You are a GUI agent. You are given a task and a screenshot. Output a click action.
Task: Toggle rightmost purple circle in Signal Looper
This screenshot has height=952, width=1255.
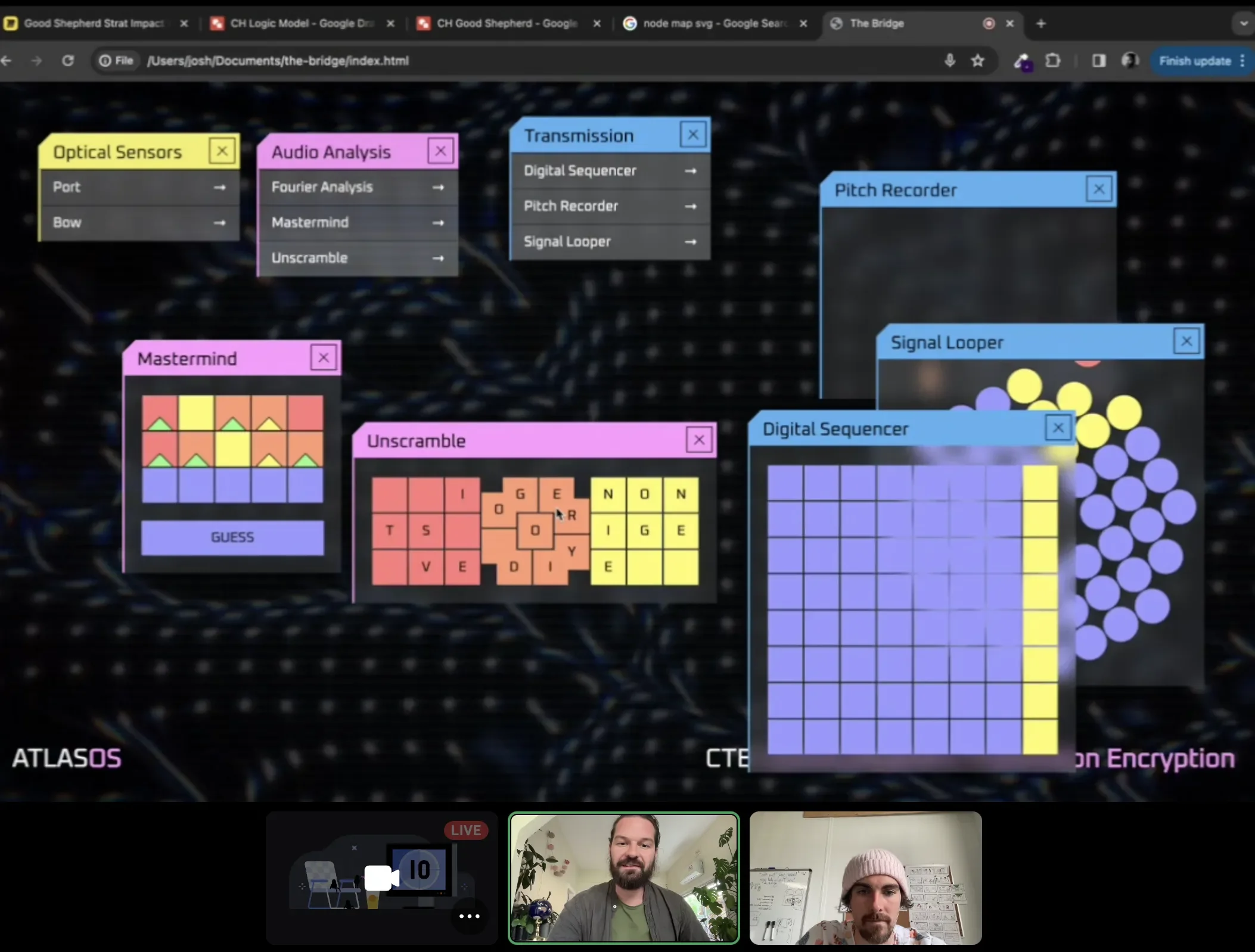pos(1178,506)
